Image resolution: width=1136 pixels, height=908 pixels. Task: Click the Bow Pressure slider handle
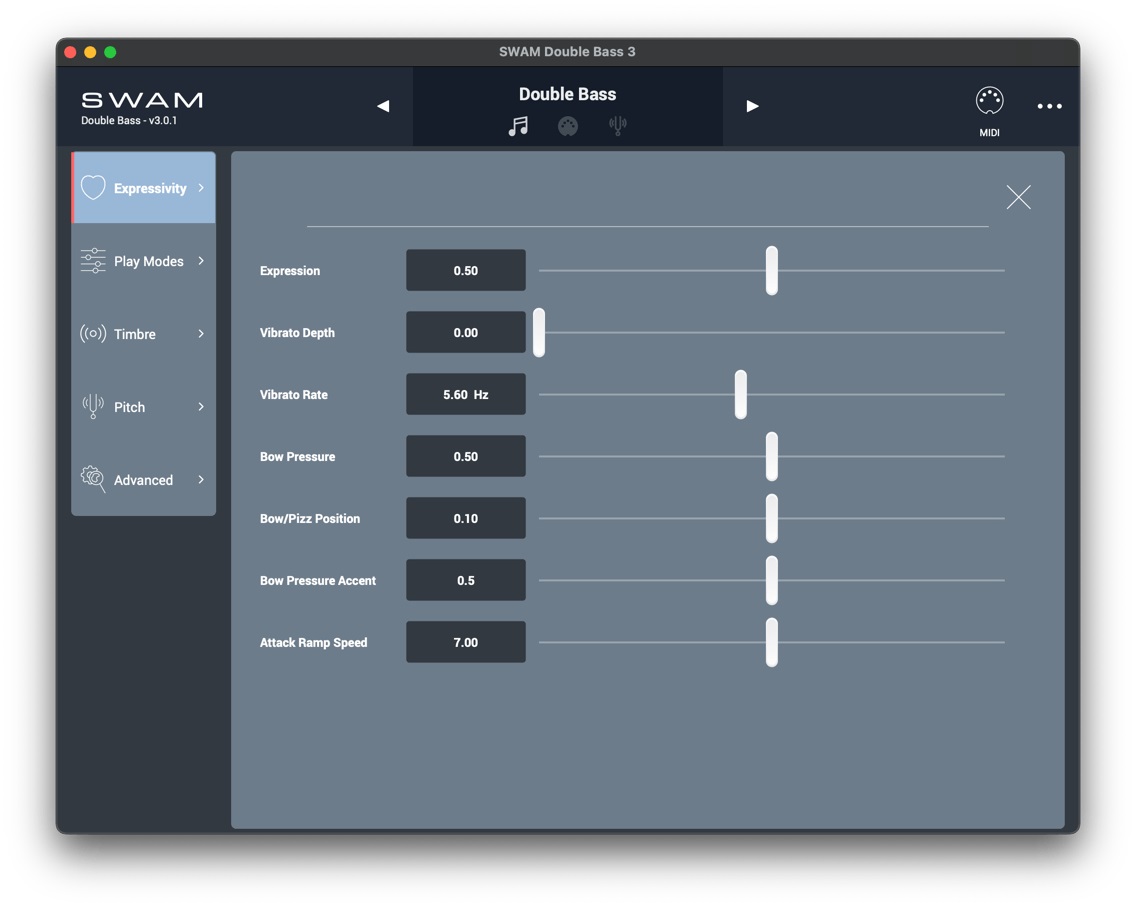point(772,457)
